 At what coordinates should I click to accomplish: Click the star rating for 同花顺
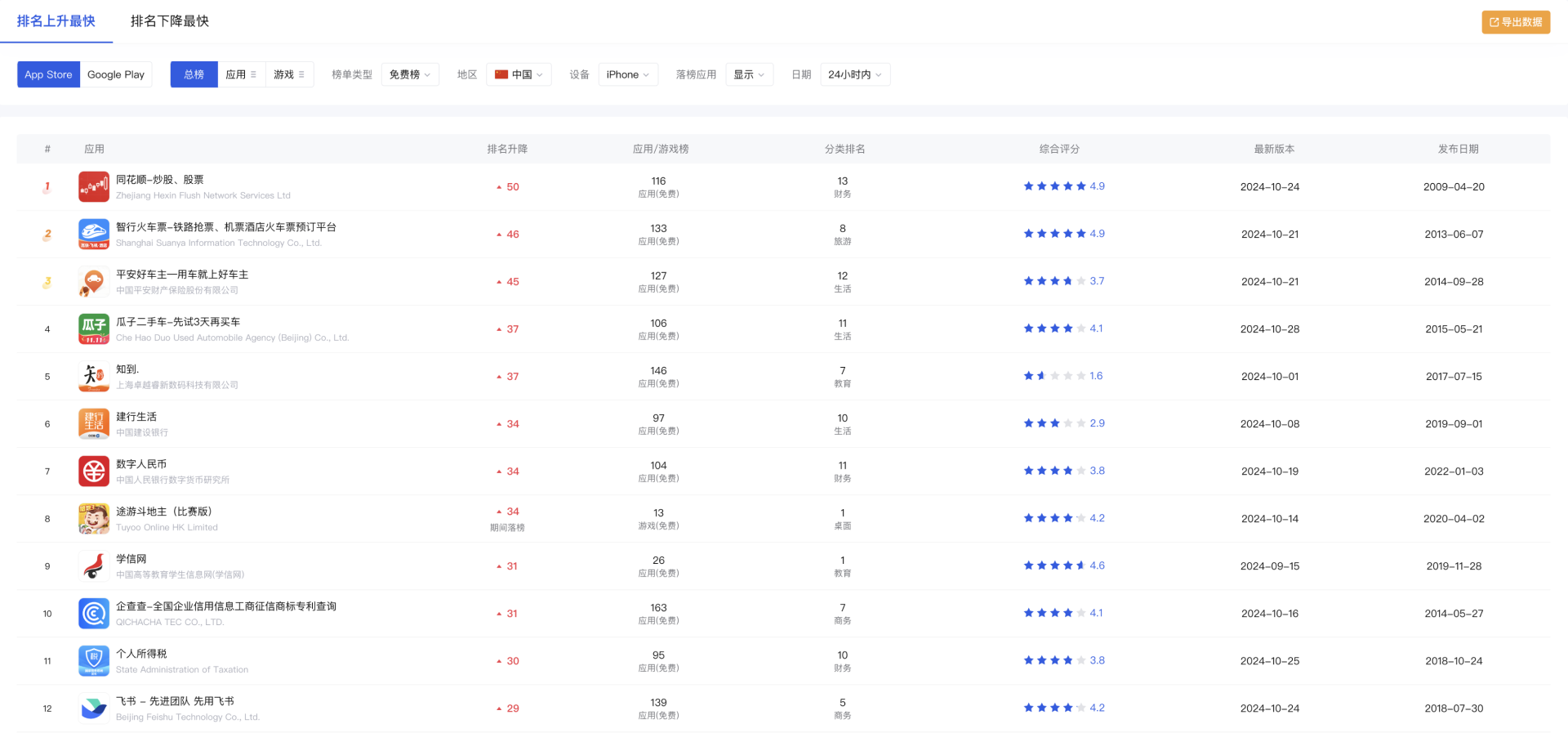(x=1054, y=186)
